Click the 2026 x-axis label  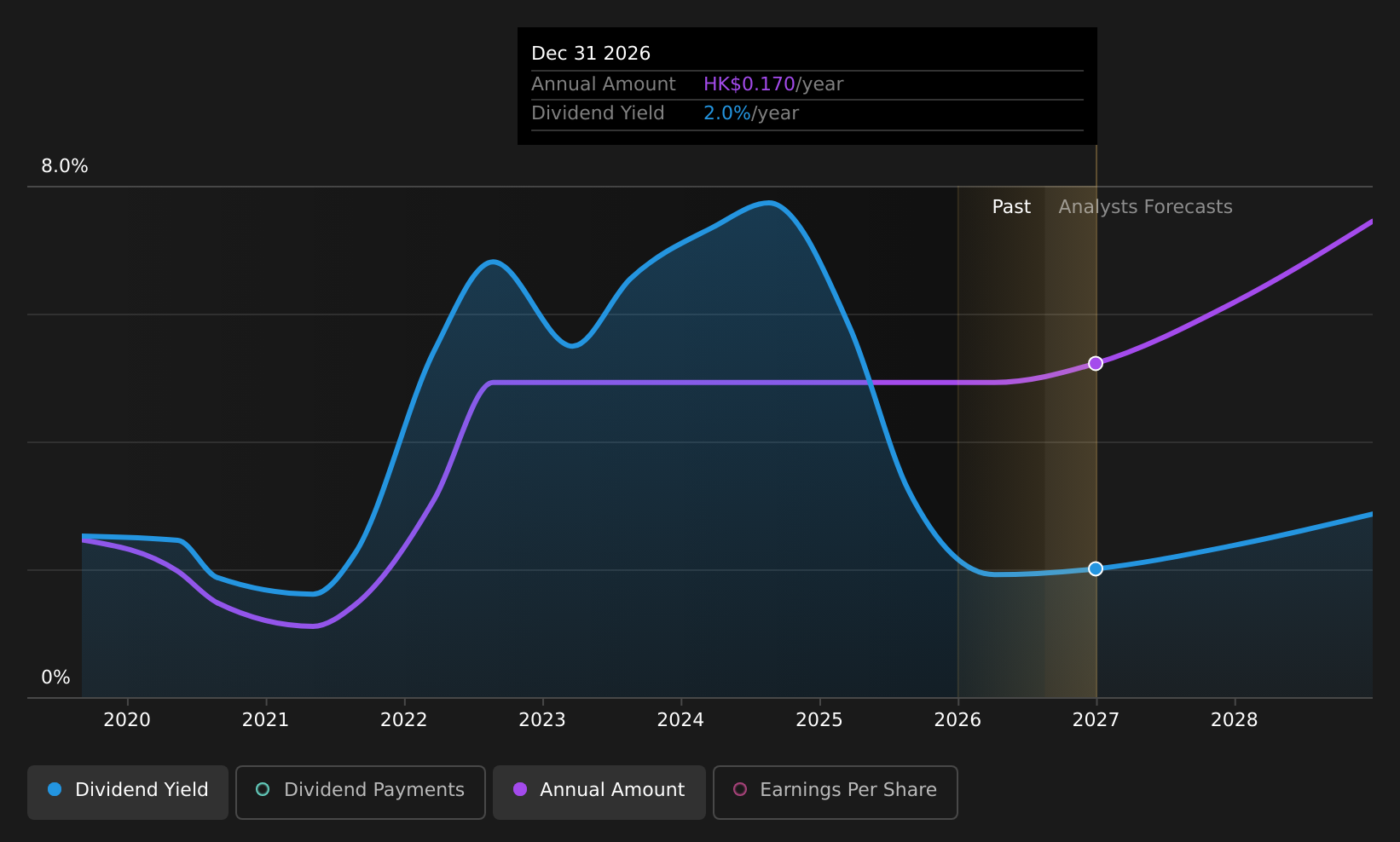tap(957, 720)
